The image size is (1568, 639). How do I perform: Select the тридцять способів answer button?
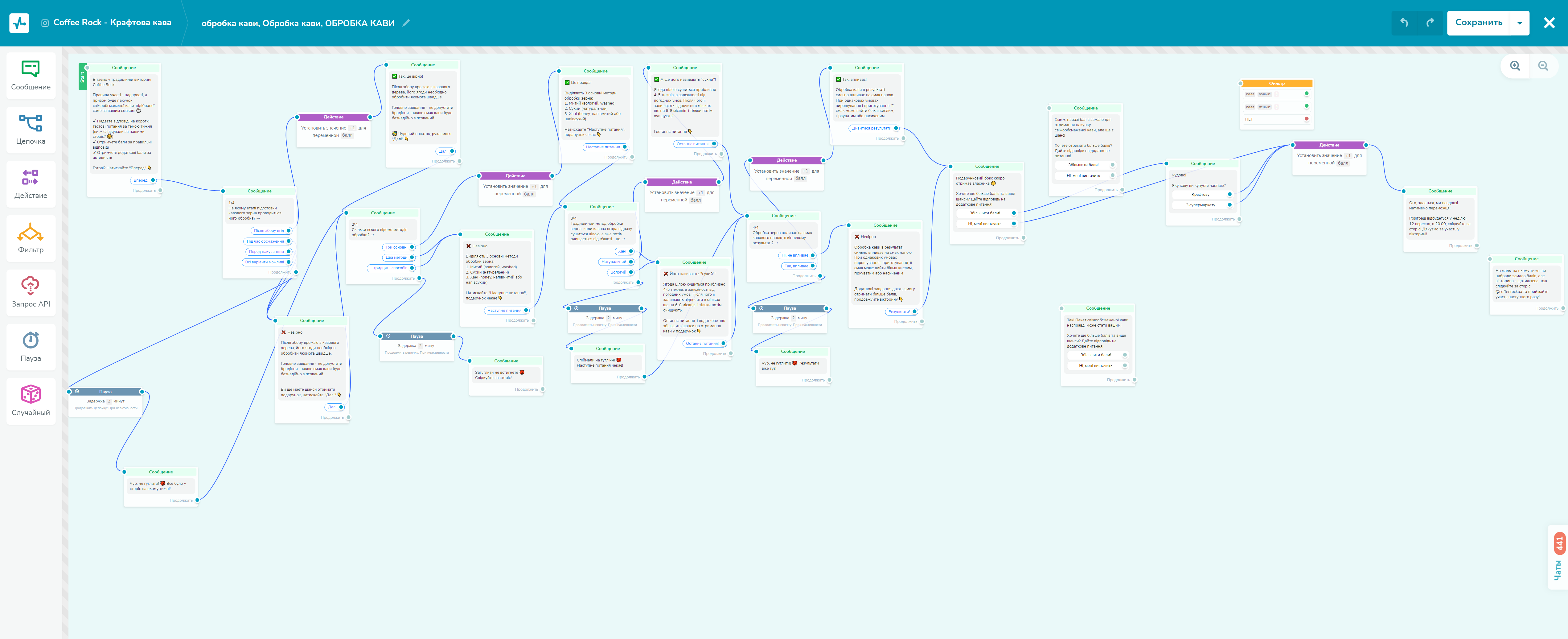tap(391, 268)
